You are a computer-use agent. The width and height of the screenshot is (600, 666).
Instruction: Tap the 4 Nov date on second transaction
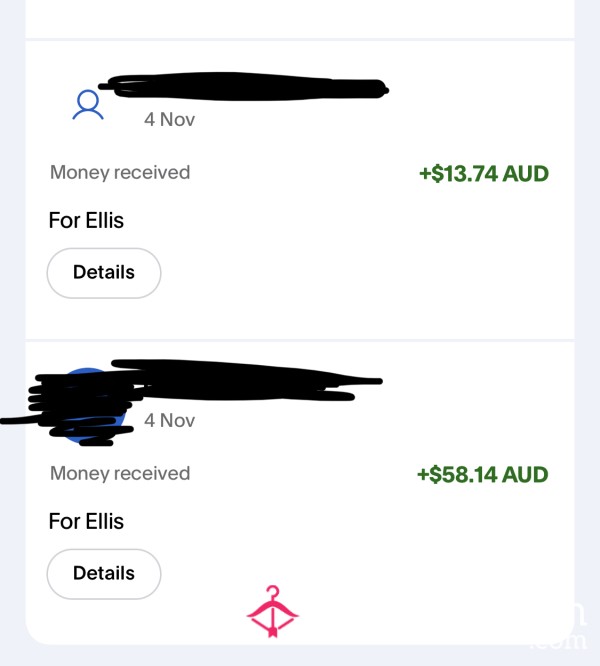tap(169, 420)
